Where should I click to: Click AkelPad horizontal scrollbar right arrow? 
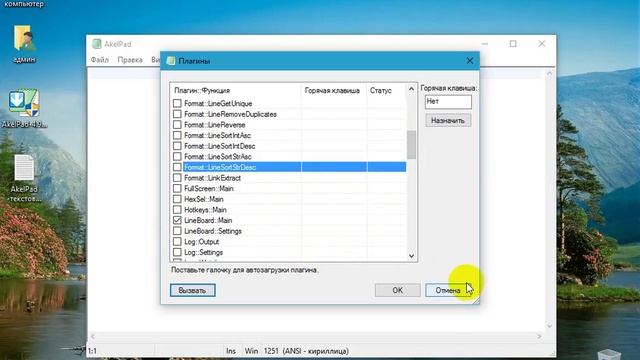click(x=539, y=336)
